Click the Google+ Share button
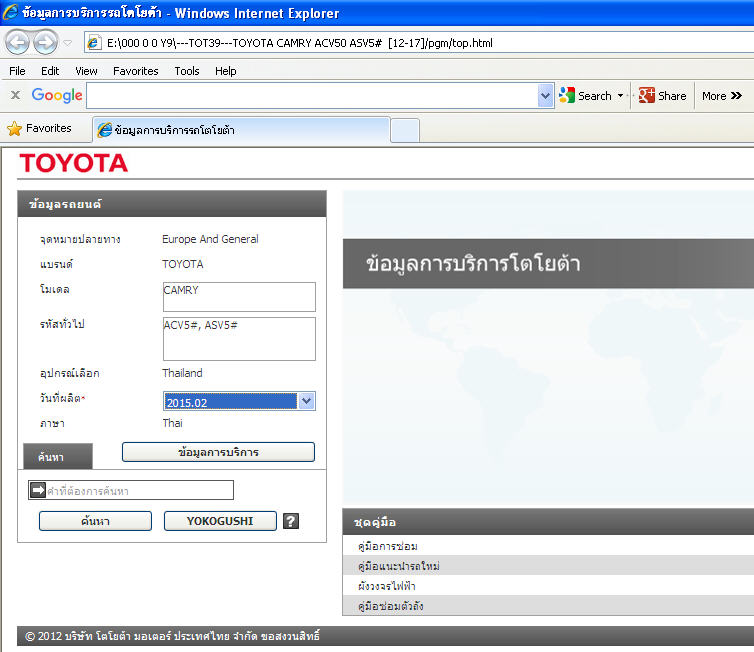The image size is (754, 652). pos(662,96)
